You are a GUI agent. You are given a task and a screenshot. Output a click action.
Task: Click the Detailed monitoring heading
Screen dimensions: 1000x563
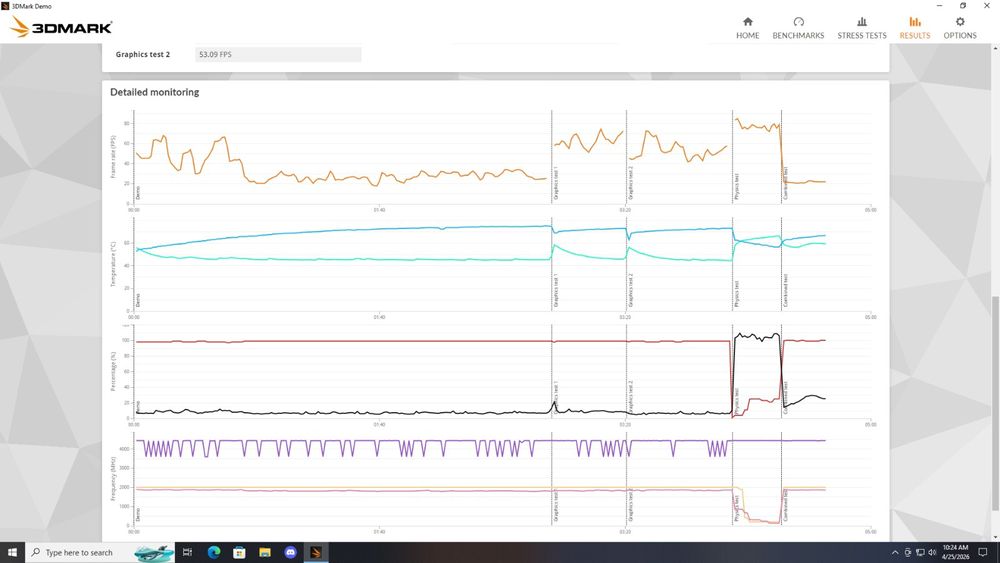point(154,92)
